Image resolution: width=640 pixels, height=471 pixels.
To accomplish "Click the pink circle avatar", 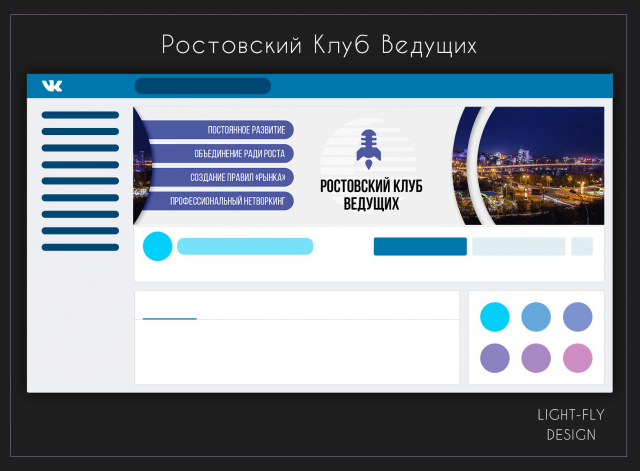I will (x=578, y=358).
